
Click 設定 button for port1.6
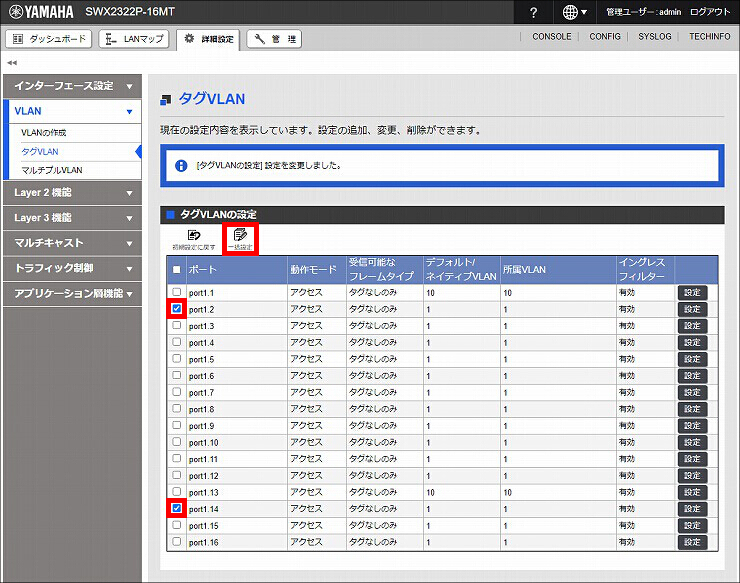(x=692, y=376)
